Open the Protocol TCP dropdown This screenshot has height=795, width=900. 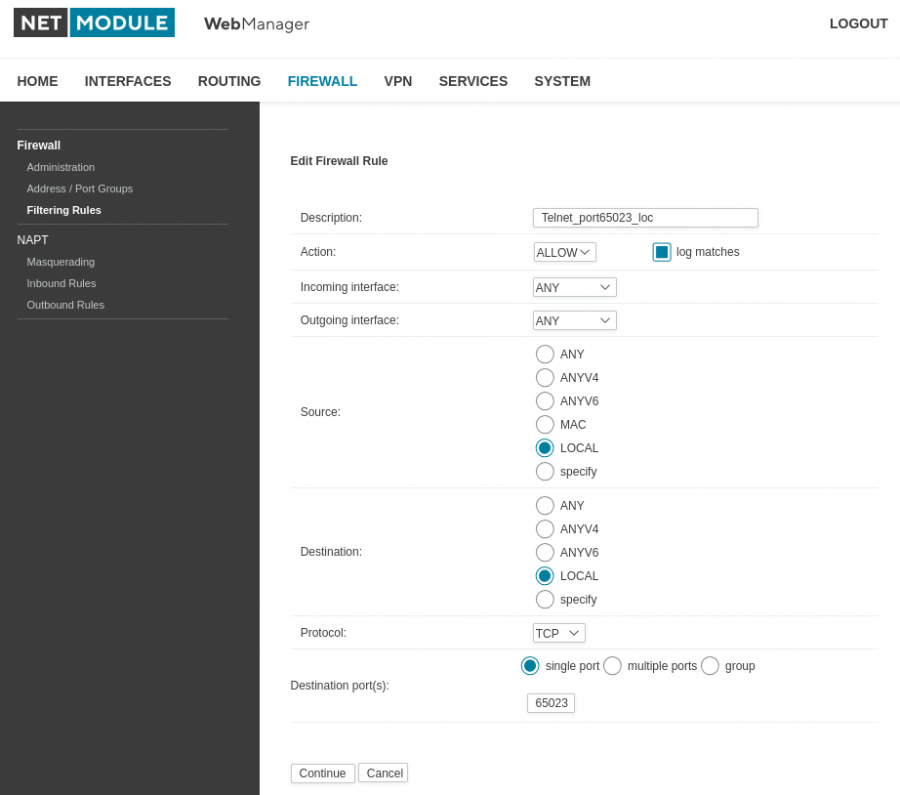[x=558, y=633]
